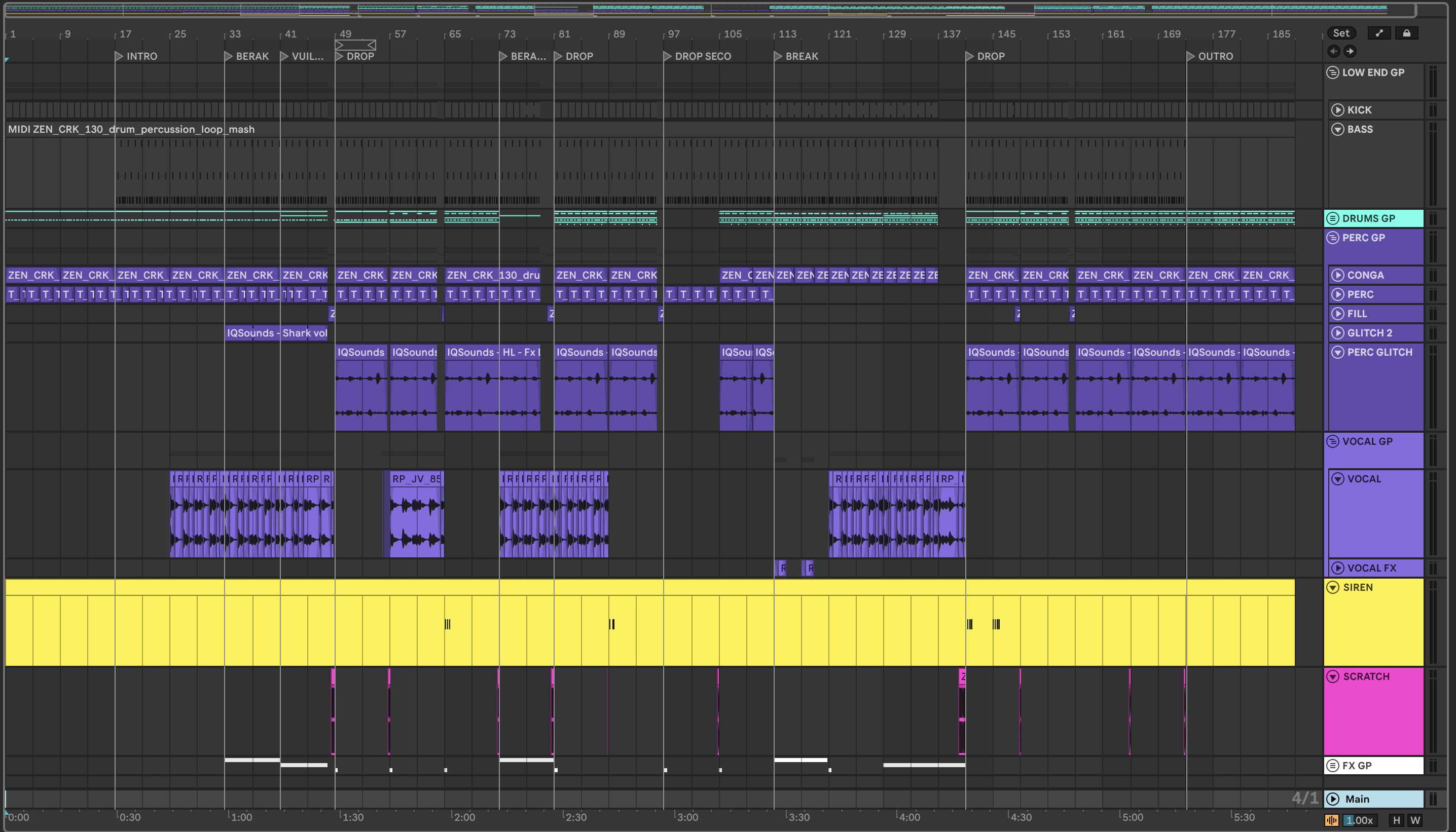Toggle the automation mode icon
Viewport: 1456px width, 832px height.
click(x=1379, y=33)
